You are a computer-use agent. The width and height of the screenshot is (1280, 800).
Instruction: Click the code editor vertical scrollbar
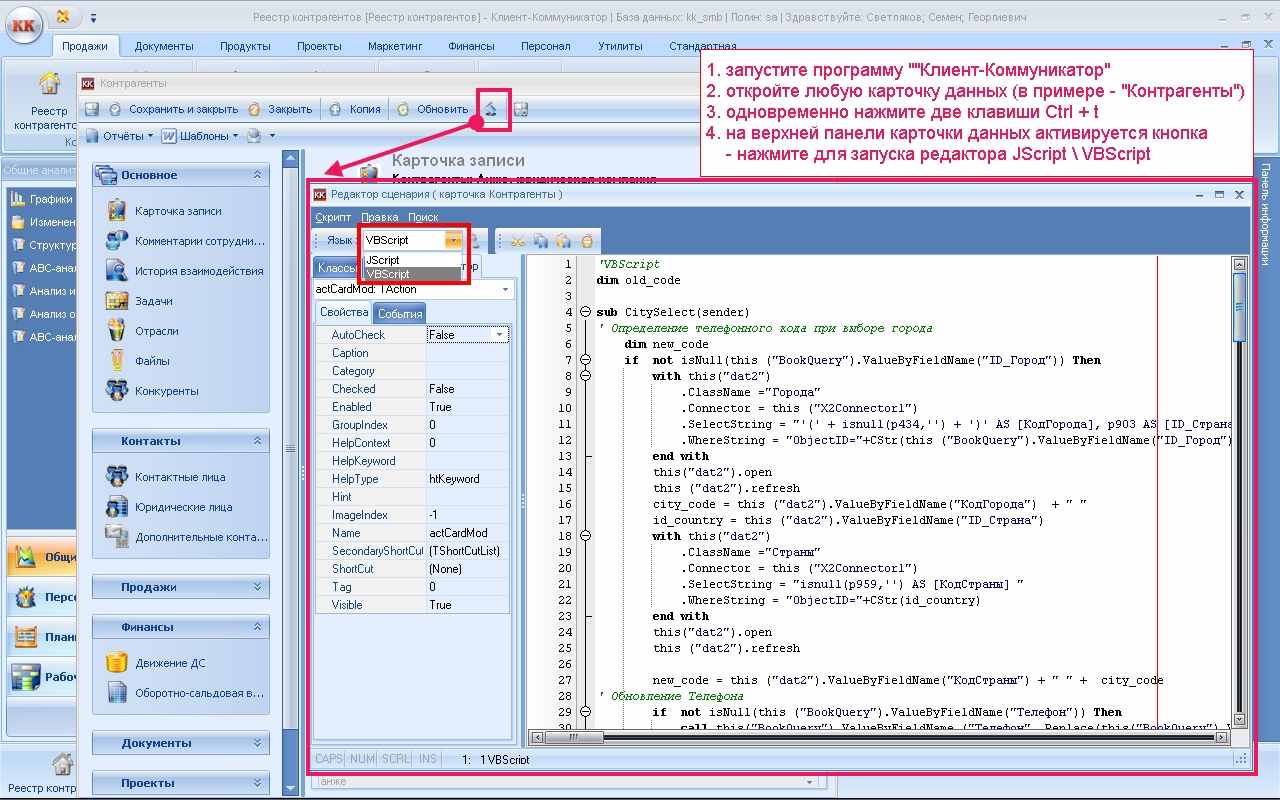point(1240,490)
